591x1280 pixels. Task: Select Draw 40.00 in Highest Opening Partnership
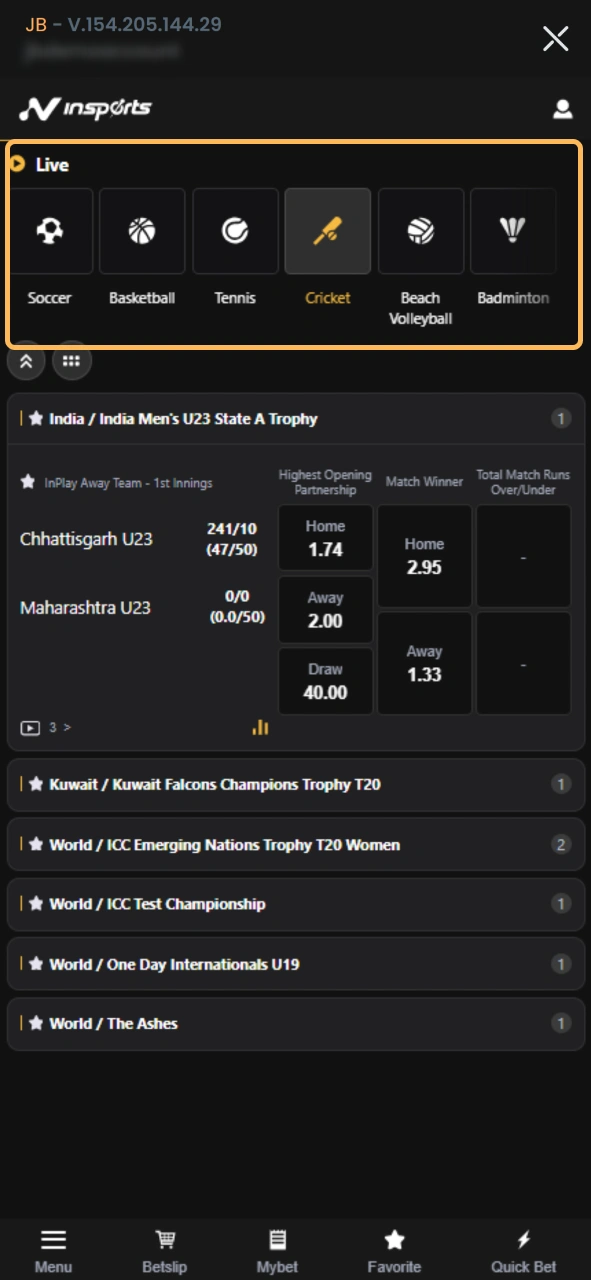point(325,680)
